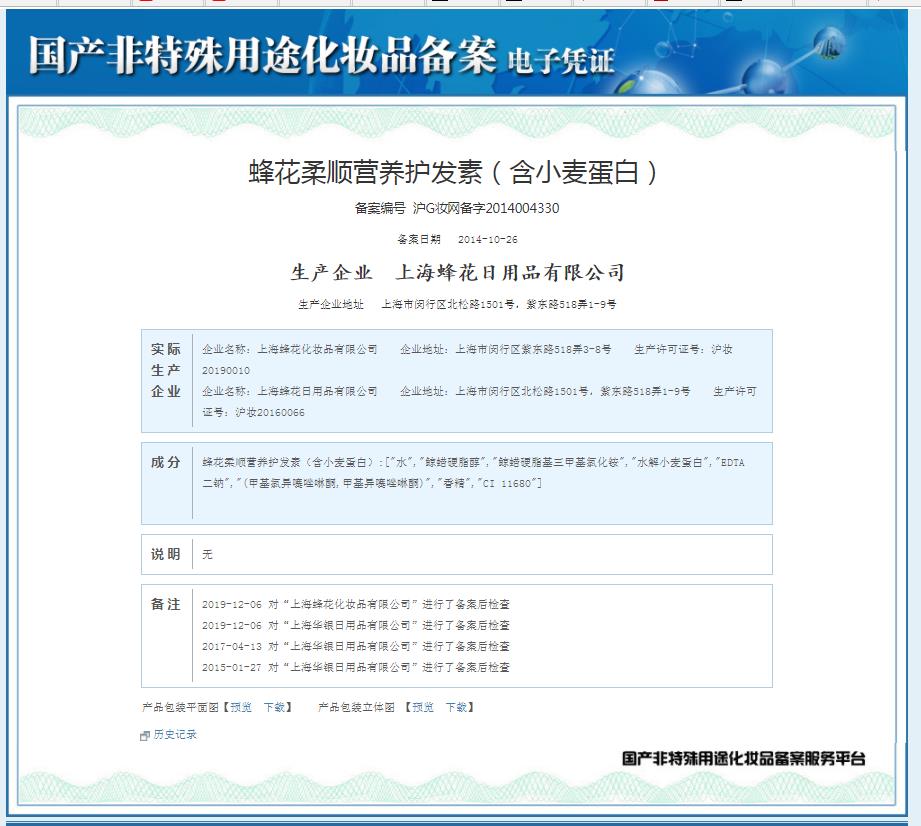Open 历史记录 history link
The height and width of the screenshot is (826, 921).
(175, 735)
